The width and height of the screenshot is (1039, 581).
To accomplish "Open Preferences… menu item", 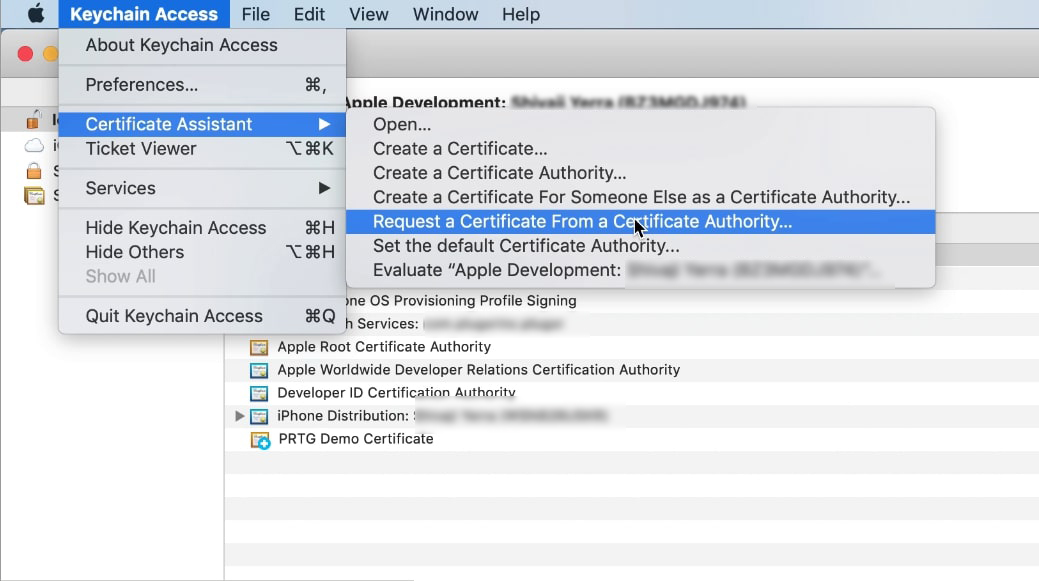I will [202, 85].
